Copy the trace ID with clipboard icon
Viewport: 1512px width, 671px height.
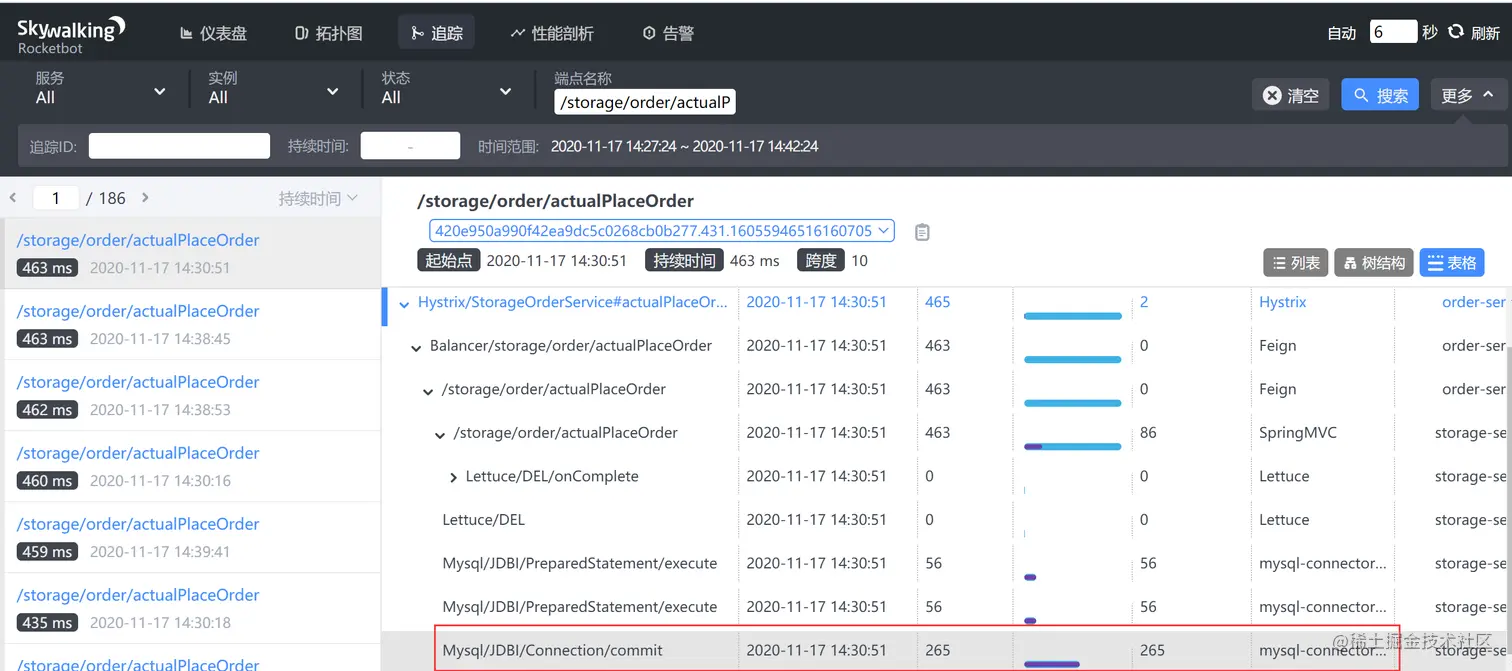(x=922, y=232)
